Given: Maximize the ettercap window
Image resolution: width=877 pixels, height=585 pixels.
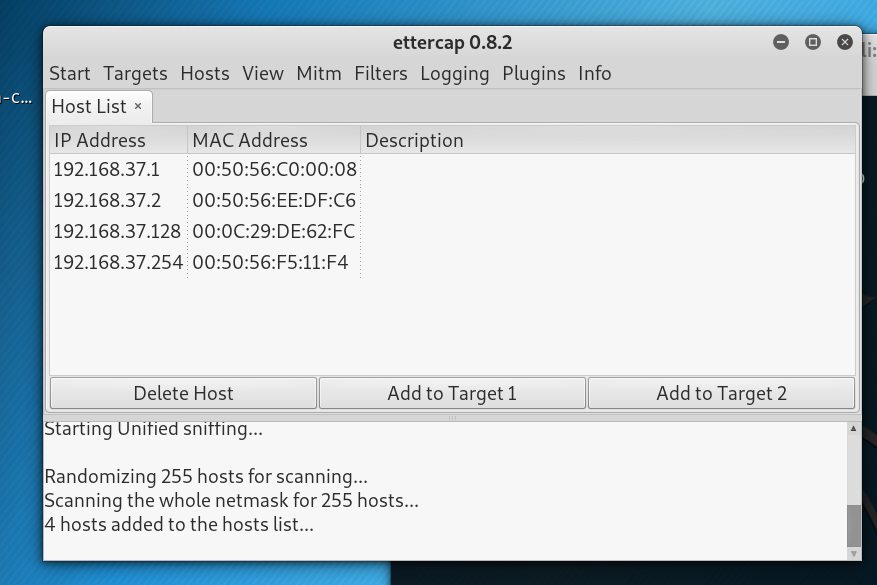Looking at the screenshot, I should (813, 42).
